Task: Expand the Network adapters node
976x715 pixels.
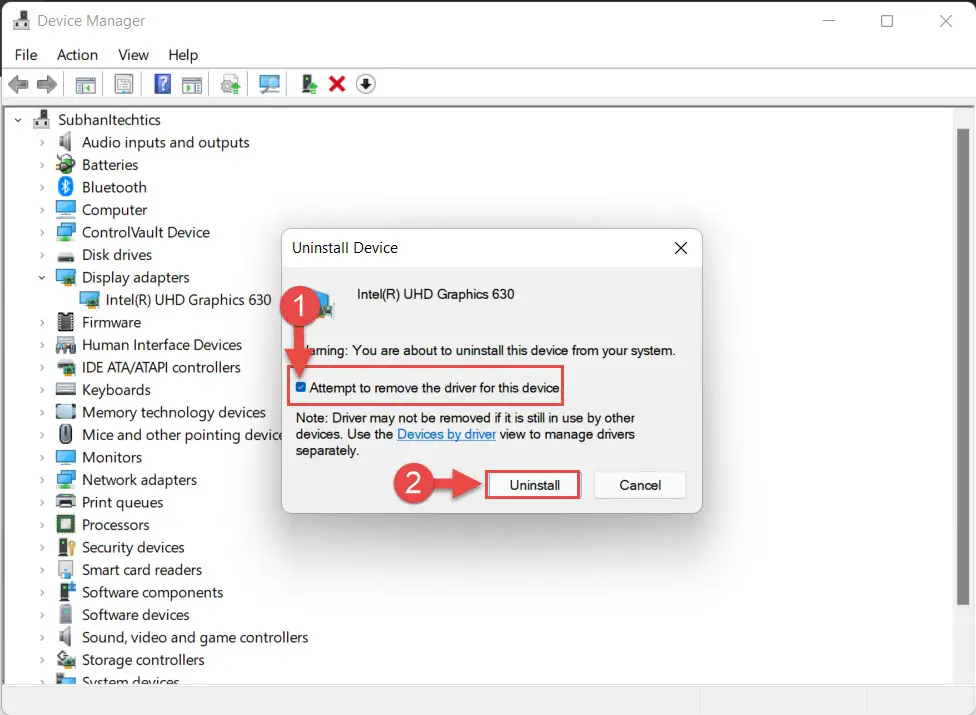Action: pyautogui.click(x=42, y=480)
